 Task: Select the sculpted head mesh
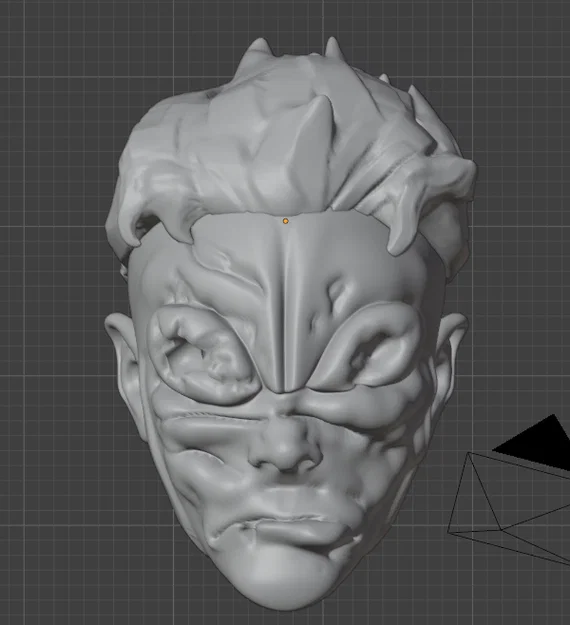pos(287,323)
